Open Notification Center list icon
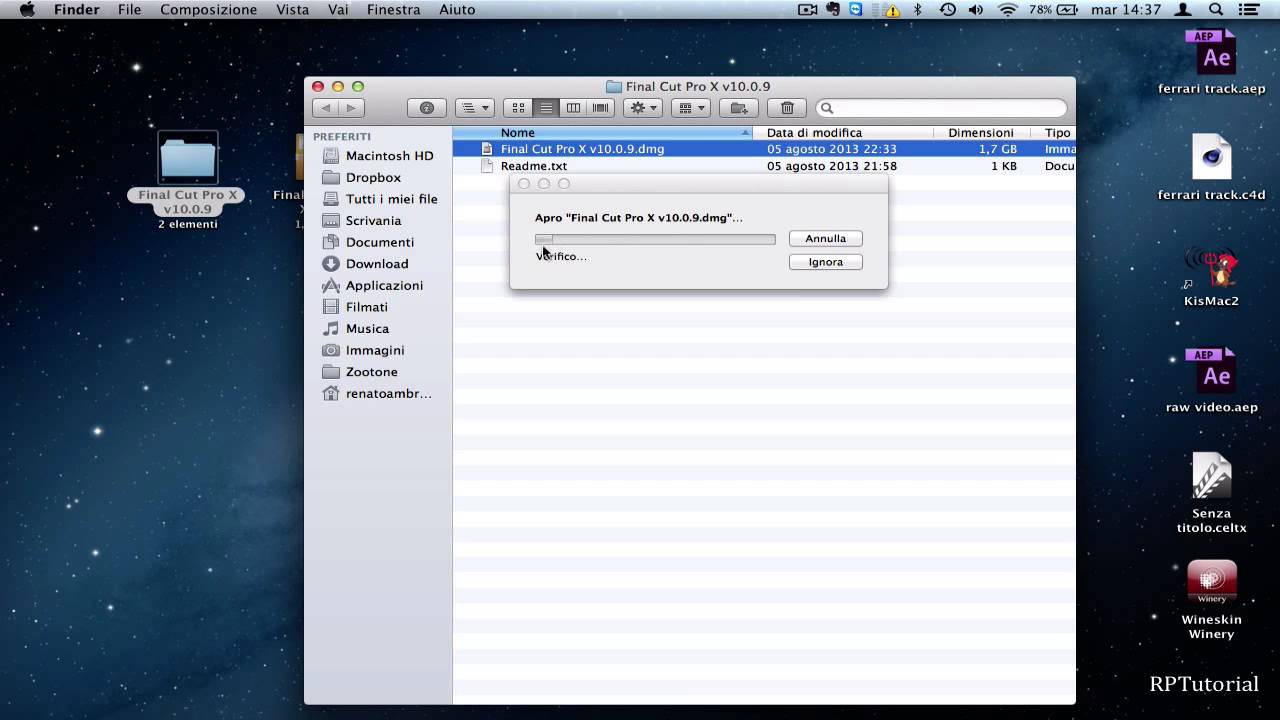The image size is (1280, 720). click(1248, 10)
